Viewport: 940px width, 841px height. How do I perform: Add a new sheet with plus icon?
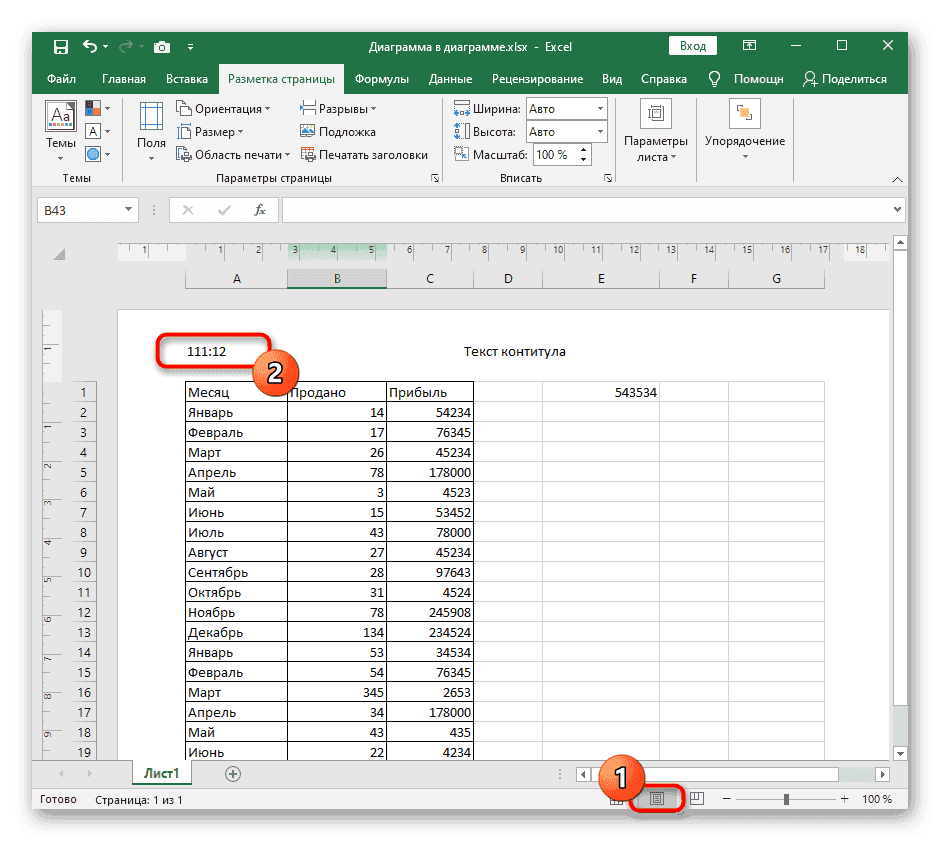[x=233, y=773]
